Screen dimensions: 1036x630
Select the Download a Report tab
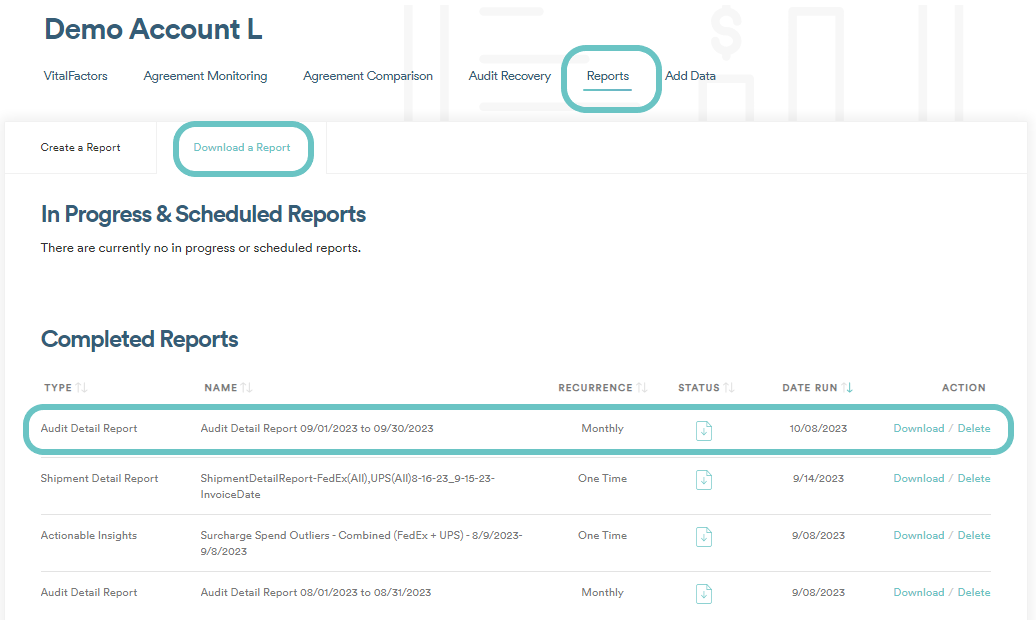click(x=242, y=148)
